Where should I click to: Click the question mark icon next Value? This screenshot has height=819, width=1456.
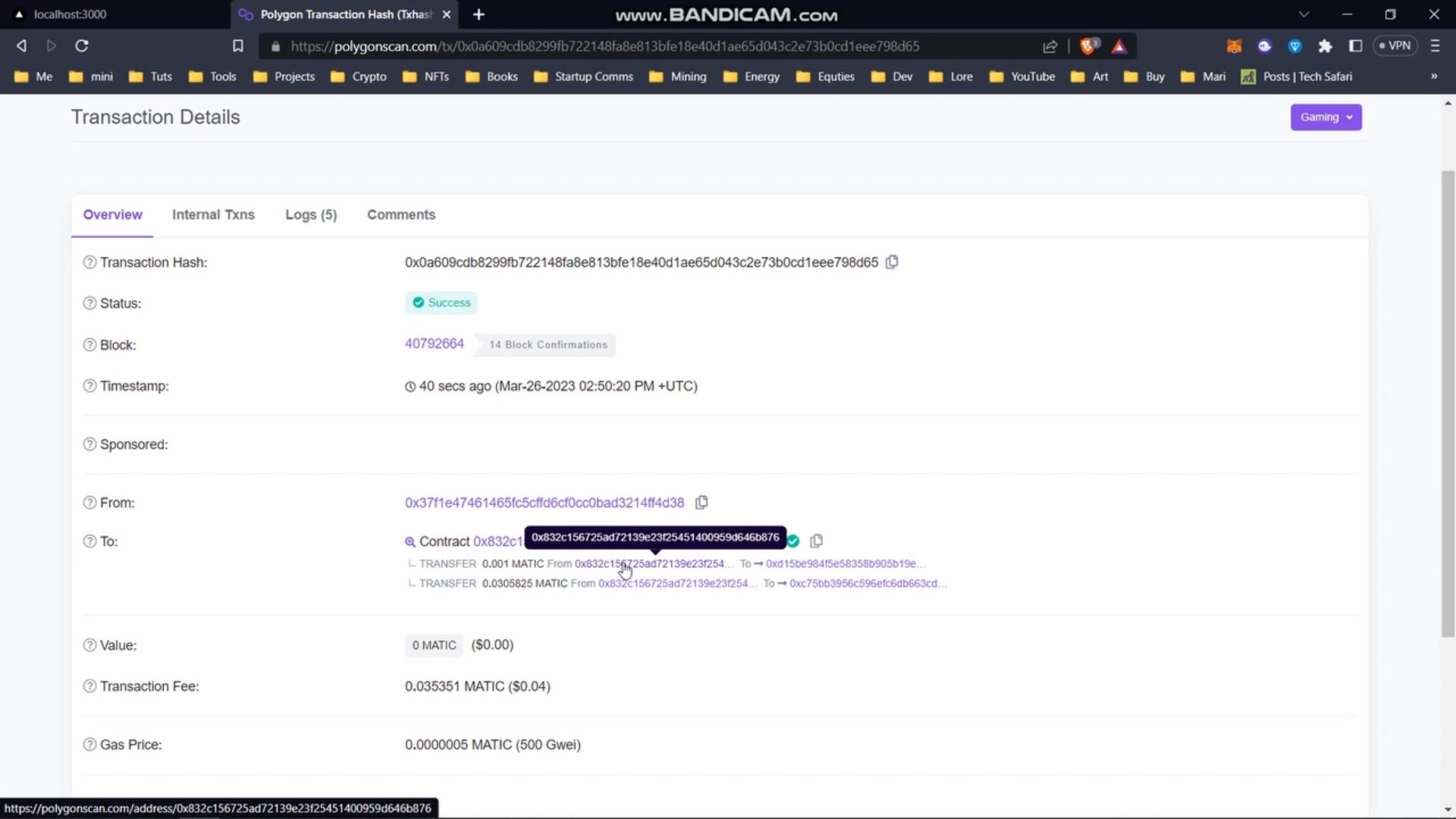tap(88, 645)
